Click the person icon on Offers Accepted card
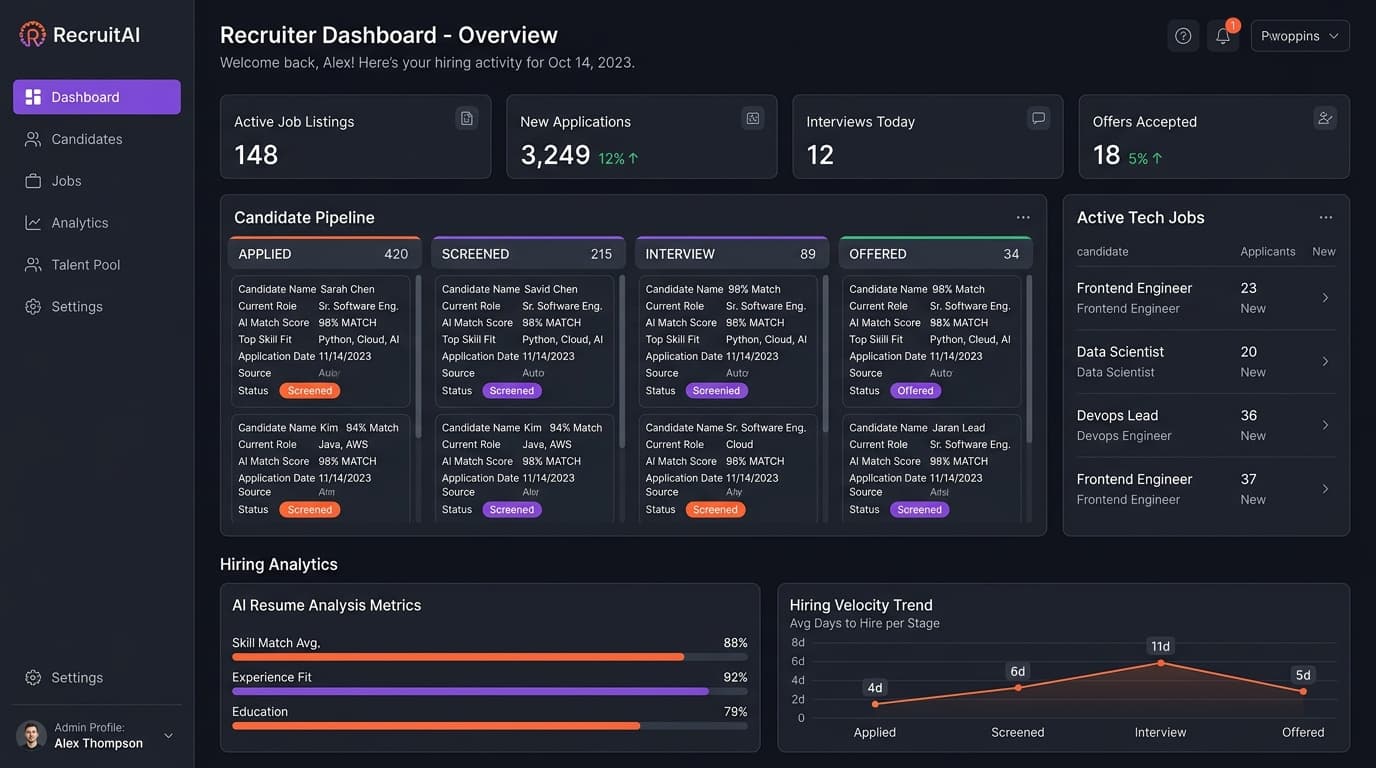Viewport: 1376px width, 768px height. [1325, 118]
